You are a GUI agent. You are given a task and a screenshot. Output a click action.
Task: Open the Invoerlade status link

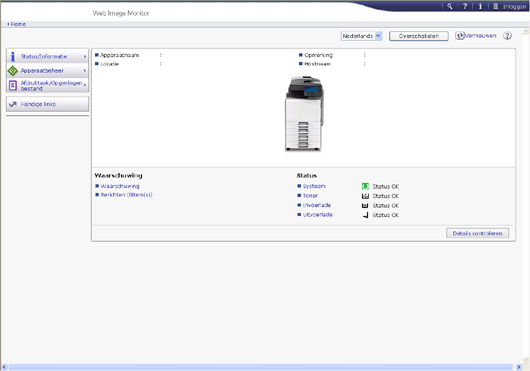pos(317,205)
